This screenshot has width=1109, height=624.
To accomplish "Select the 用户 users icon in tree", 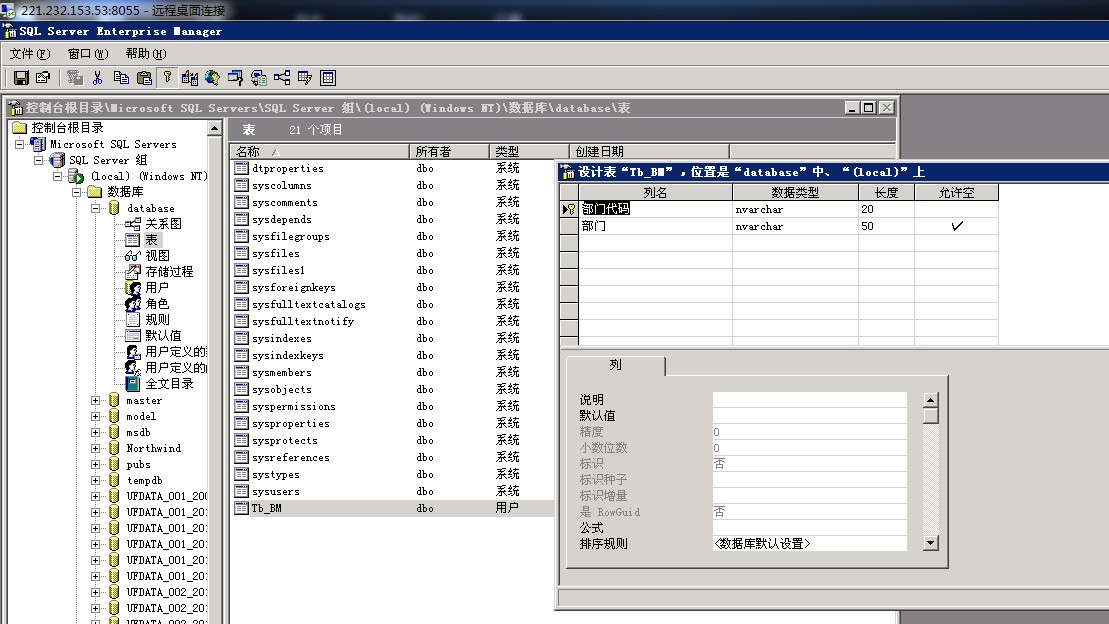I will coord(133,288).
